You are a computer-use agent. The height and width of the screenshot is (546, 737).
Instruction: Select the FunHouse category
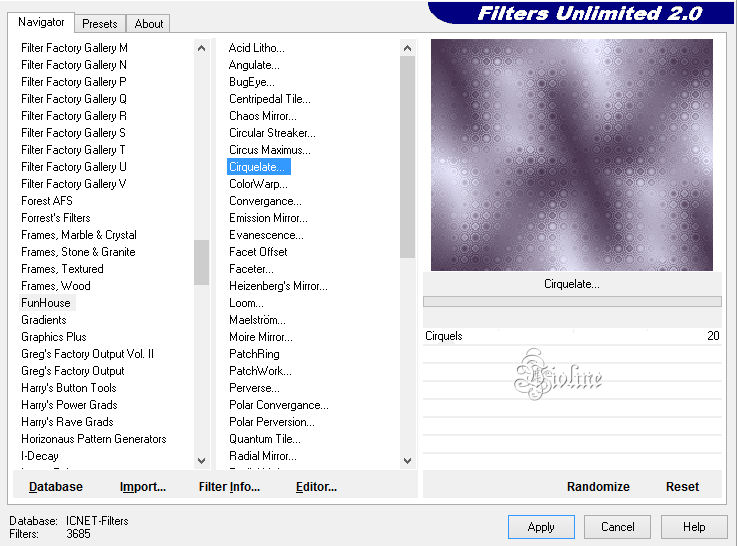46,303
